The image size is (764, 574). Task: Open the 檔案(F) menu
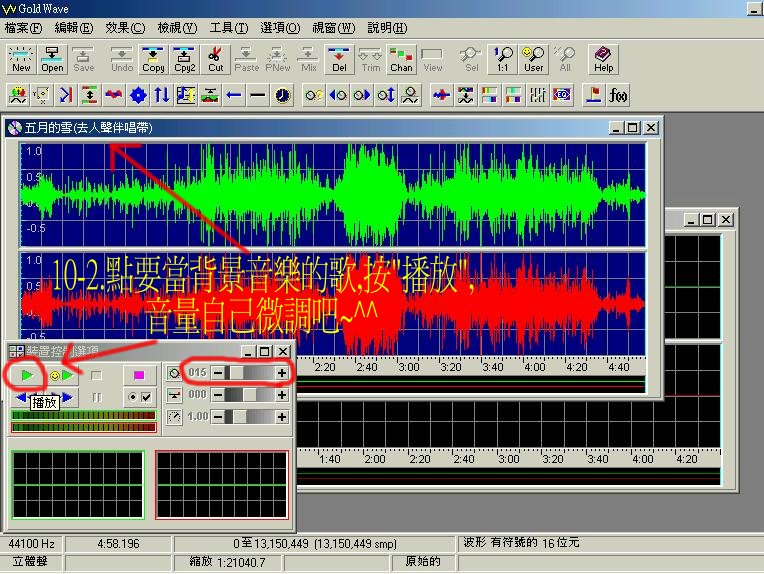pos(24,27)
